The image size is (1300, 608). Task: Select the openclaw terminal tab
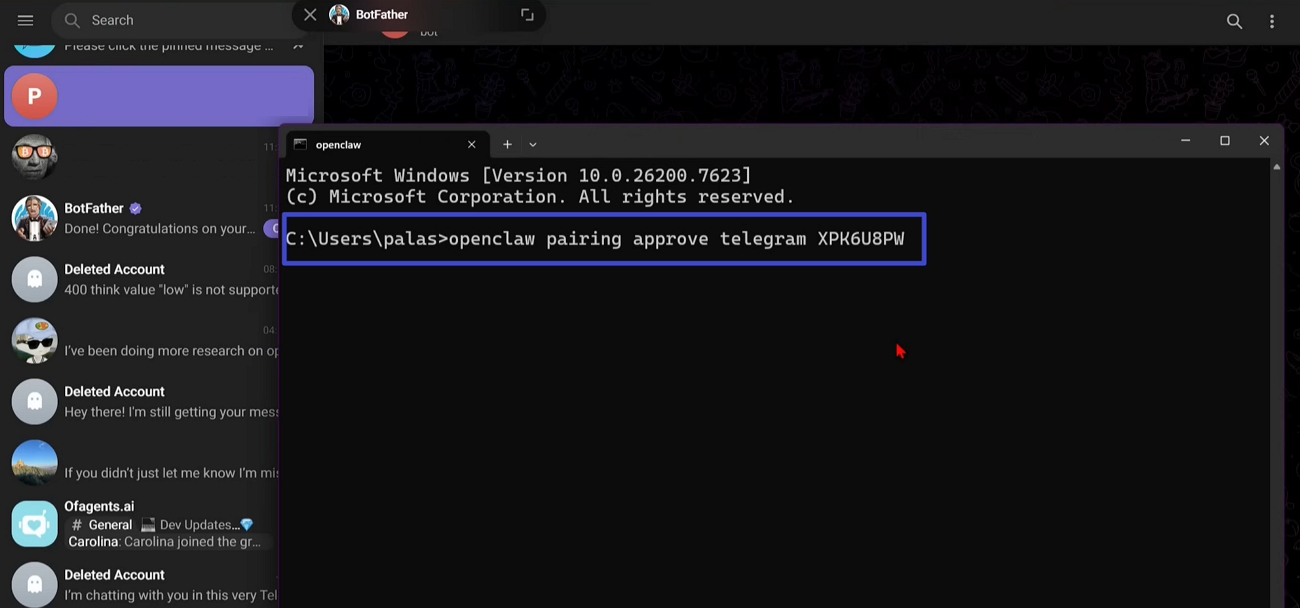[x=388, y=144]
